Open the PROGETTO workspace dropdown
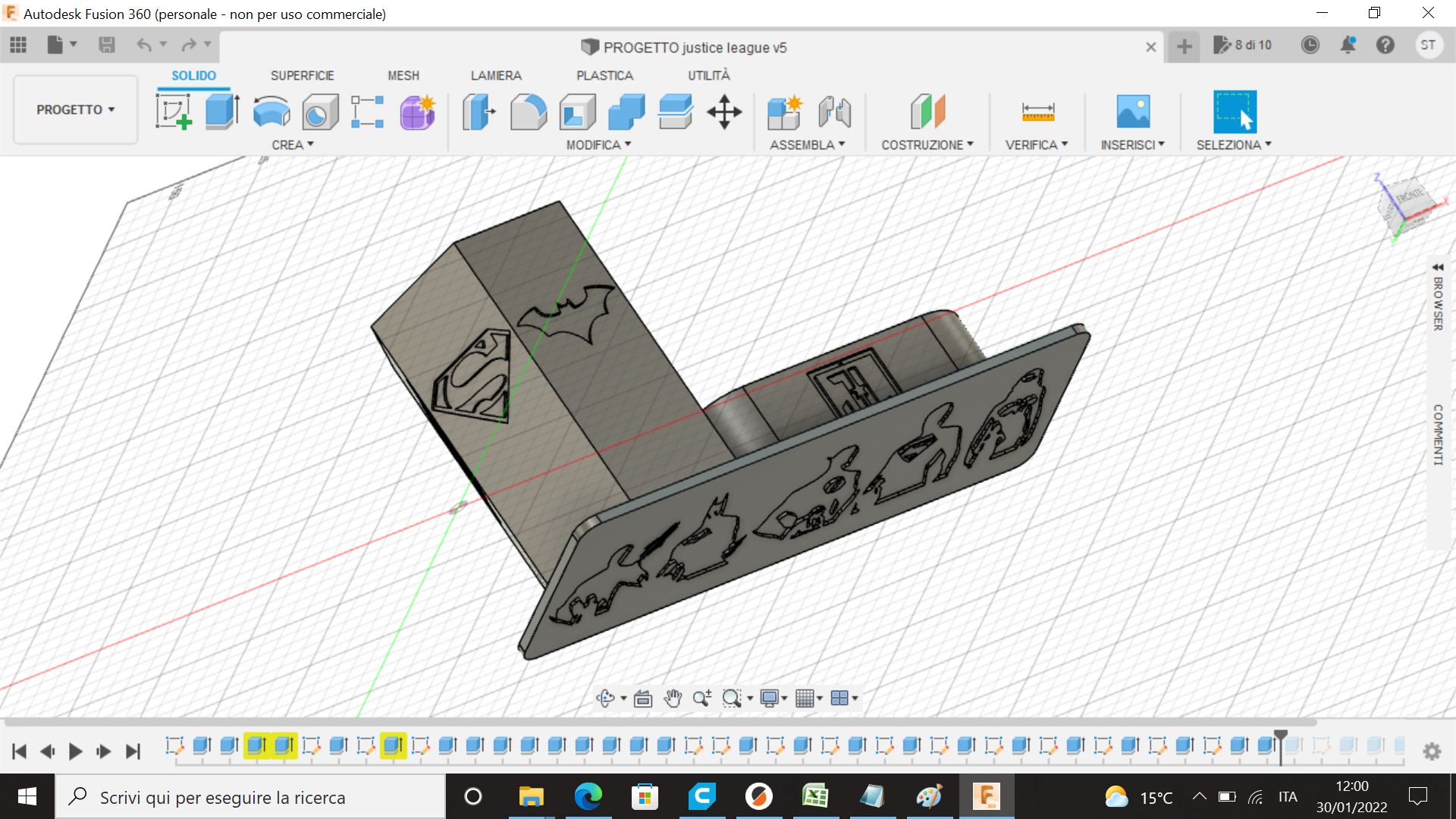The image size is (1456, 819). [75, 110]
